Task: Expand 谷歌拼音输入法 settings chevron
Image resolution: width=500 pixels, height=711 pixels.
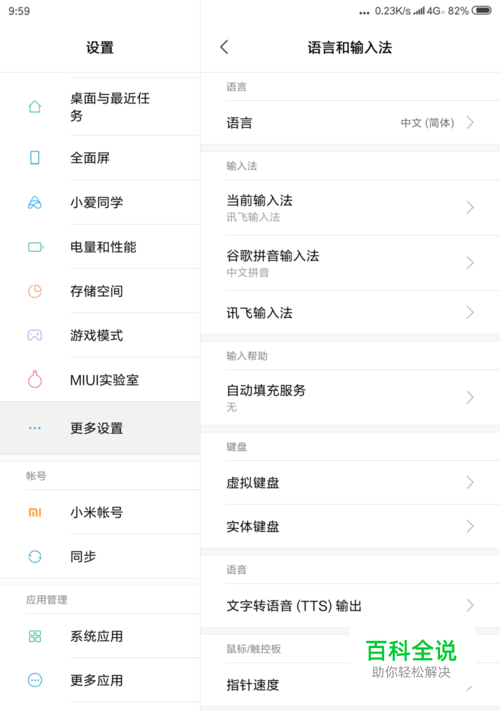Action: (470, 263)
